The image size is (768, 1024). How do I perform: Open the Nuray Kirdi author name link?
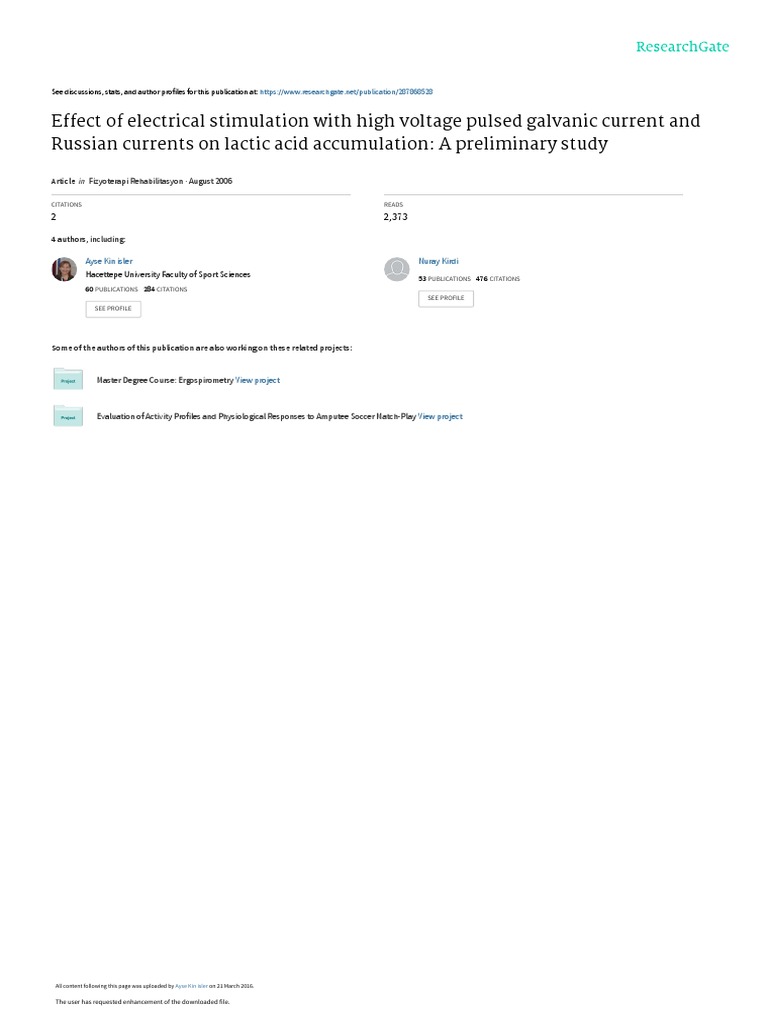438,261
